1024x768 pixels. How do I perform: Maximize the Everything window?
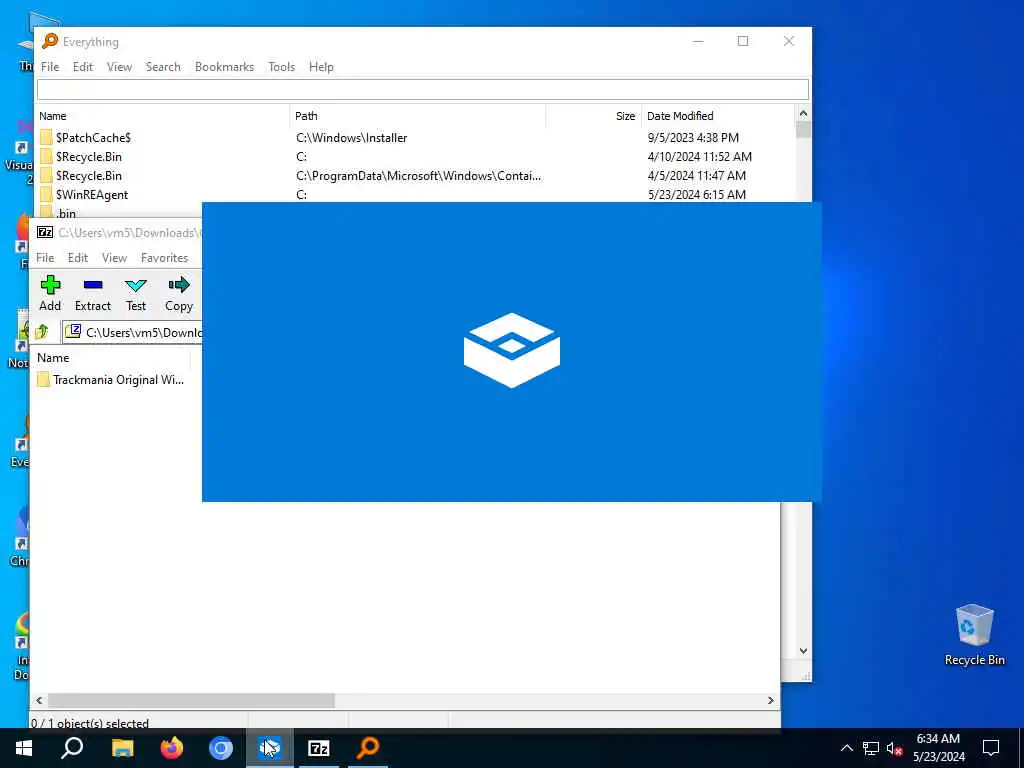pyautogui.click(x=743, y=41)
